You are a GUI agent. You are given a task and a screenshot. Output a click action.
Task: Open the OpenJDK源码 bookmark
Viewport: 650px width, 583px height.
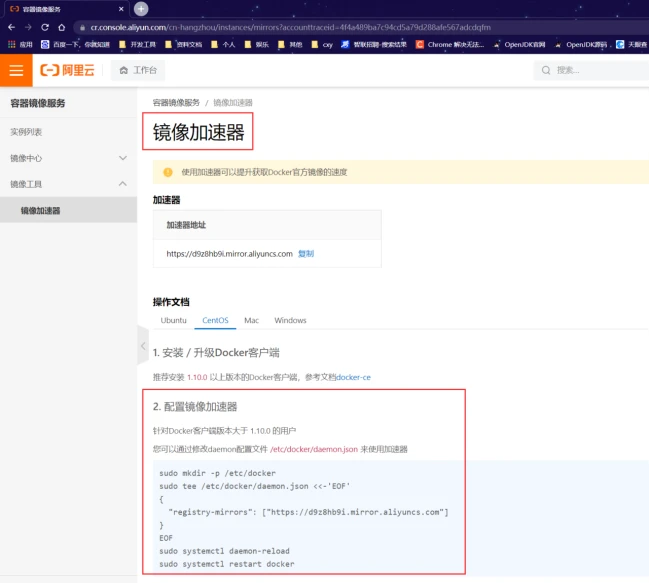pyautogui.click(x=581, y=44)
